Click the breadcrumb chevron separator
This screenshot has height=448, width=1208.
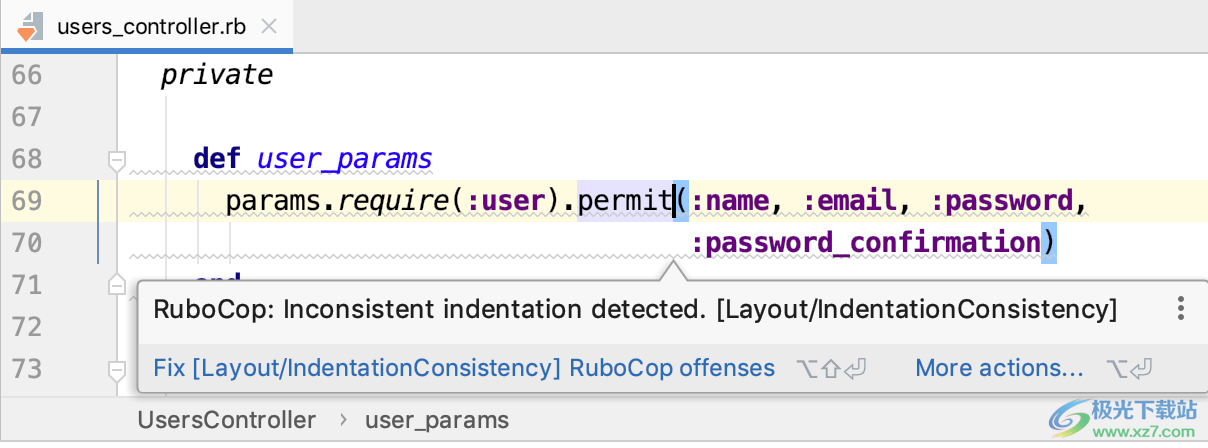pos(343,420)
